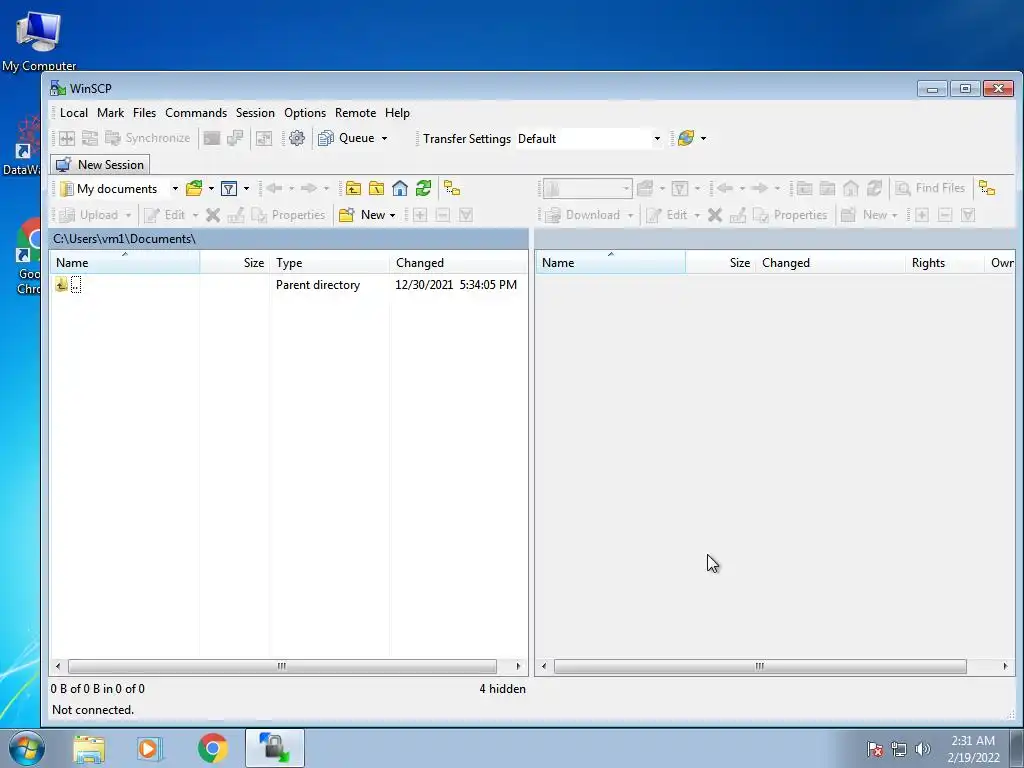1024x768 pixels.
Task: Open the Help menu
Action: [397, 112]
